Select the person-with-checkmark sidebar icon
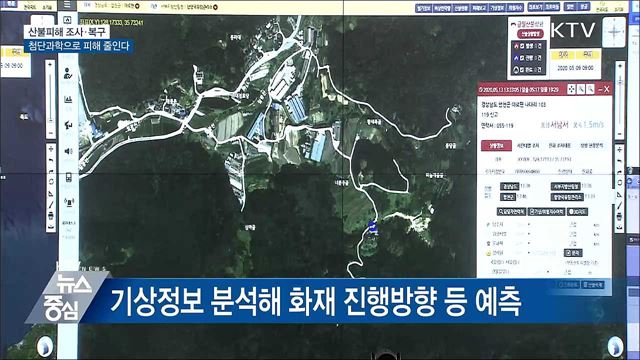The image size is (640, 360). coord(68,74)
